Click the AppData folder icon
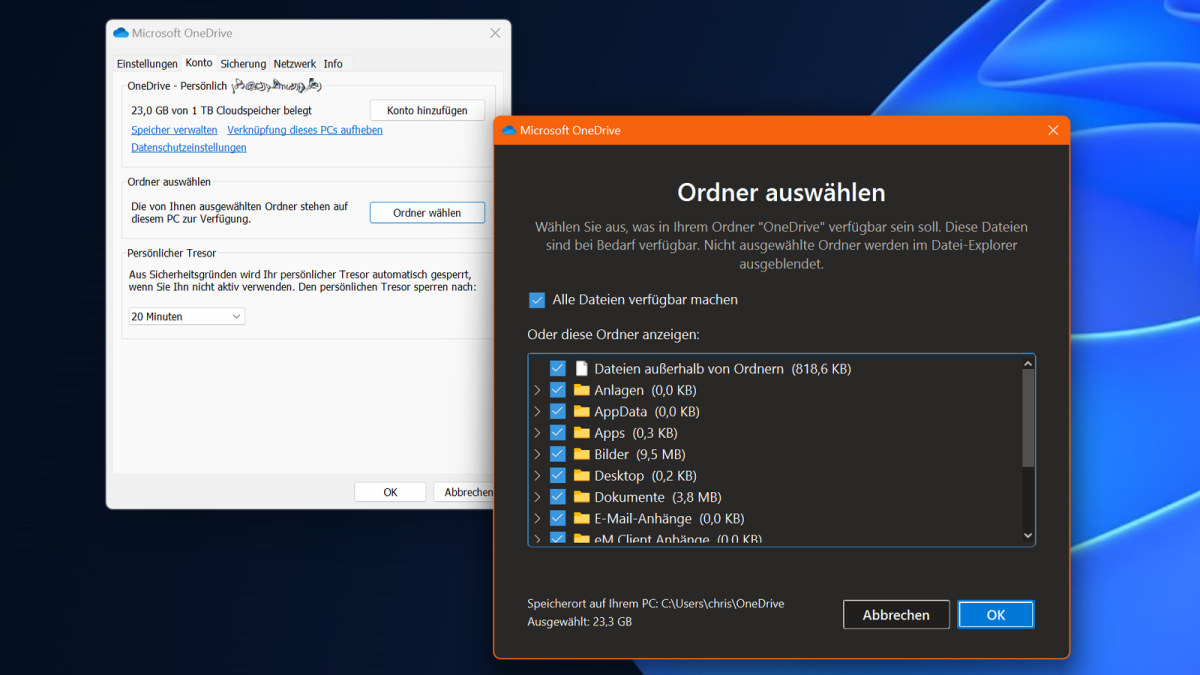 [x=582, y=411]
